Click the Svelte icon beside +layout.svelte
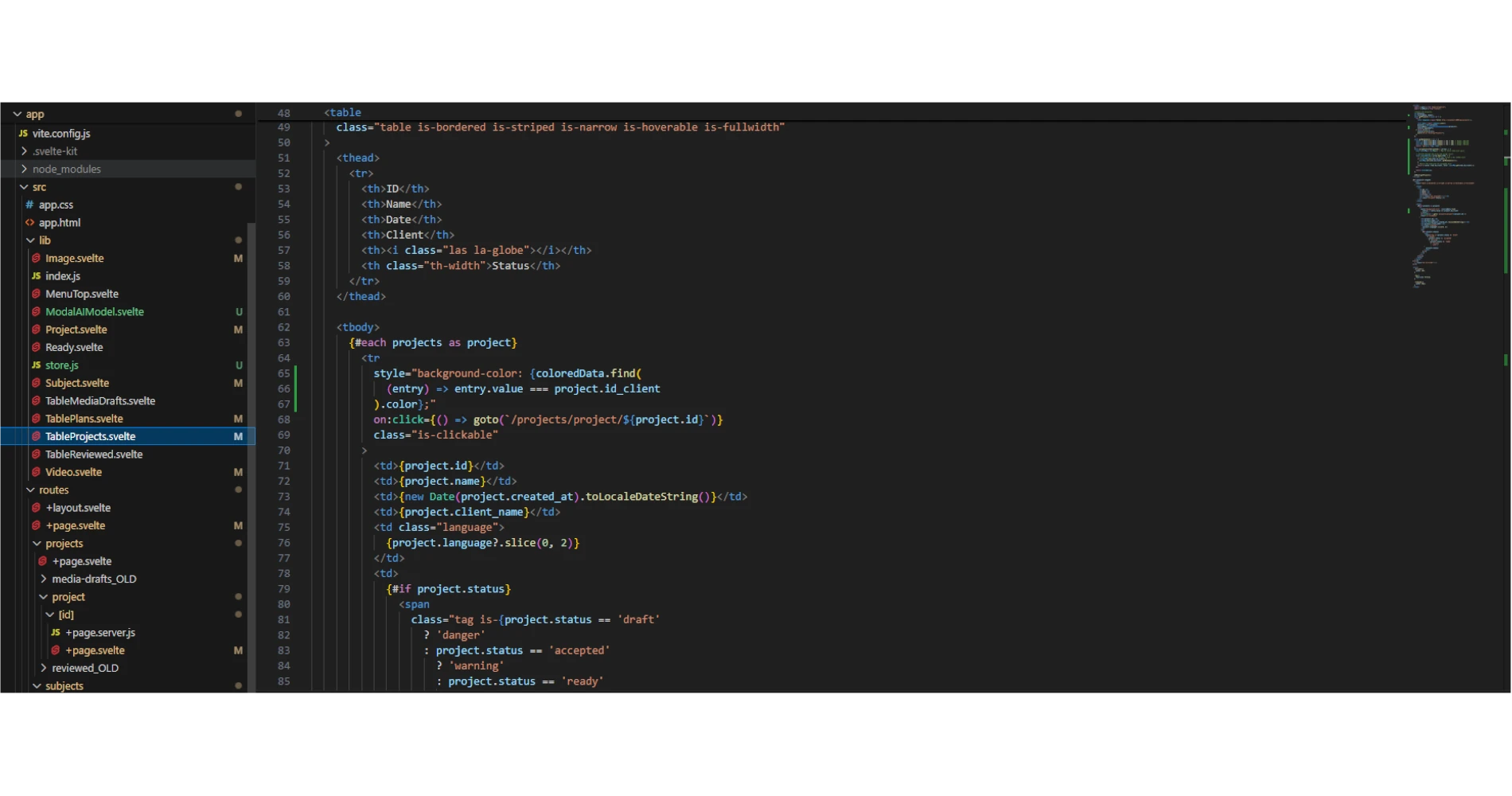1512x796 pixels. pyautogui.click(x=36, y=508)
